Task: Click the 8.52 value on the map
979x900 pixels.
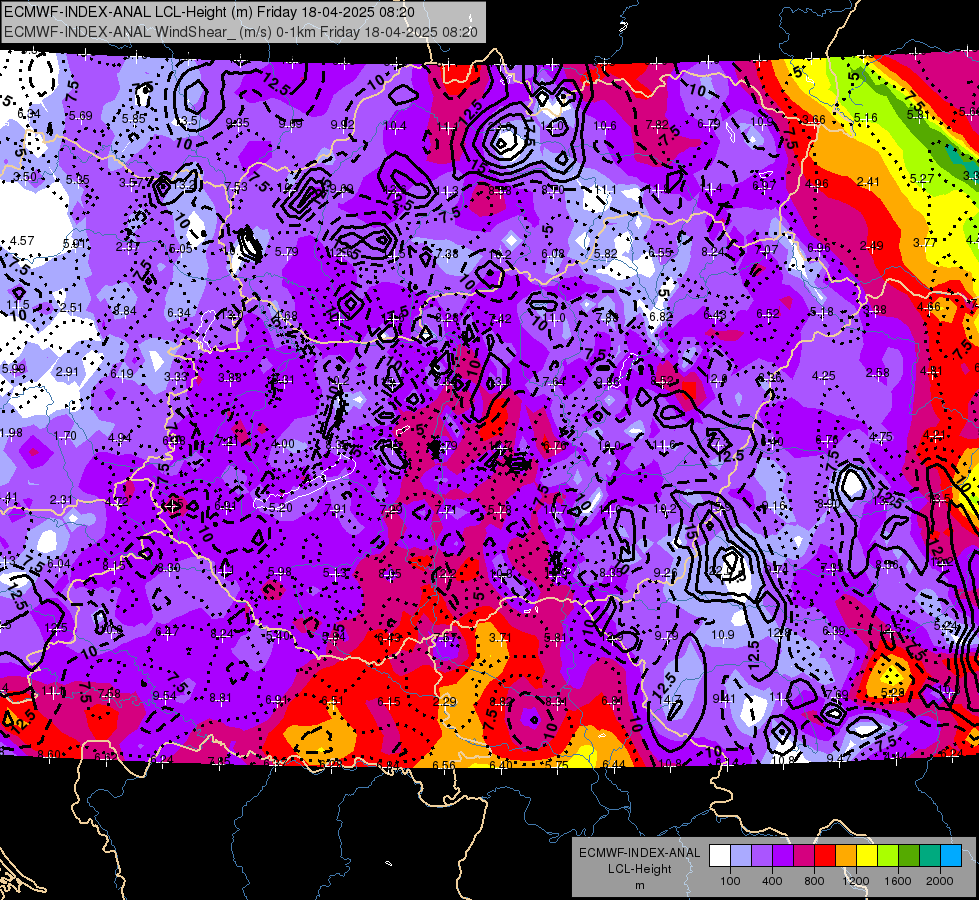Action: tap(662, 380)
